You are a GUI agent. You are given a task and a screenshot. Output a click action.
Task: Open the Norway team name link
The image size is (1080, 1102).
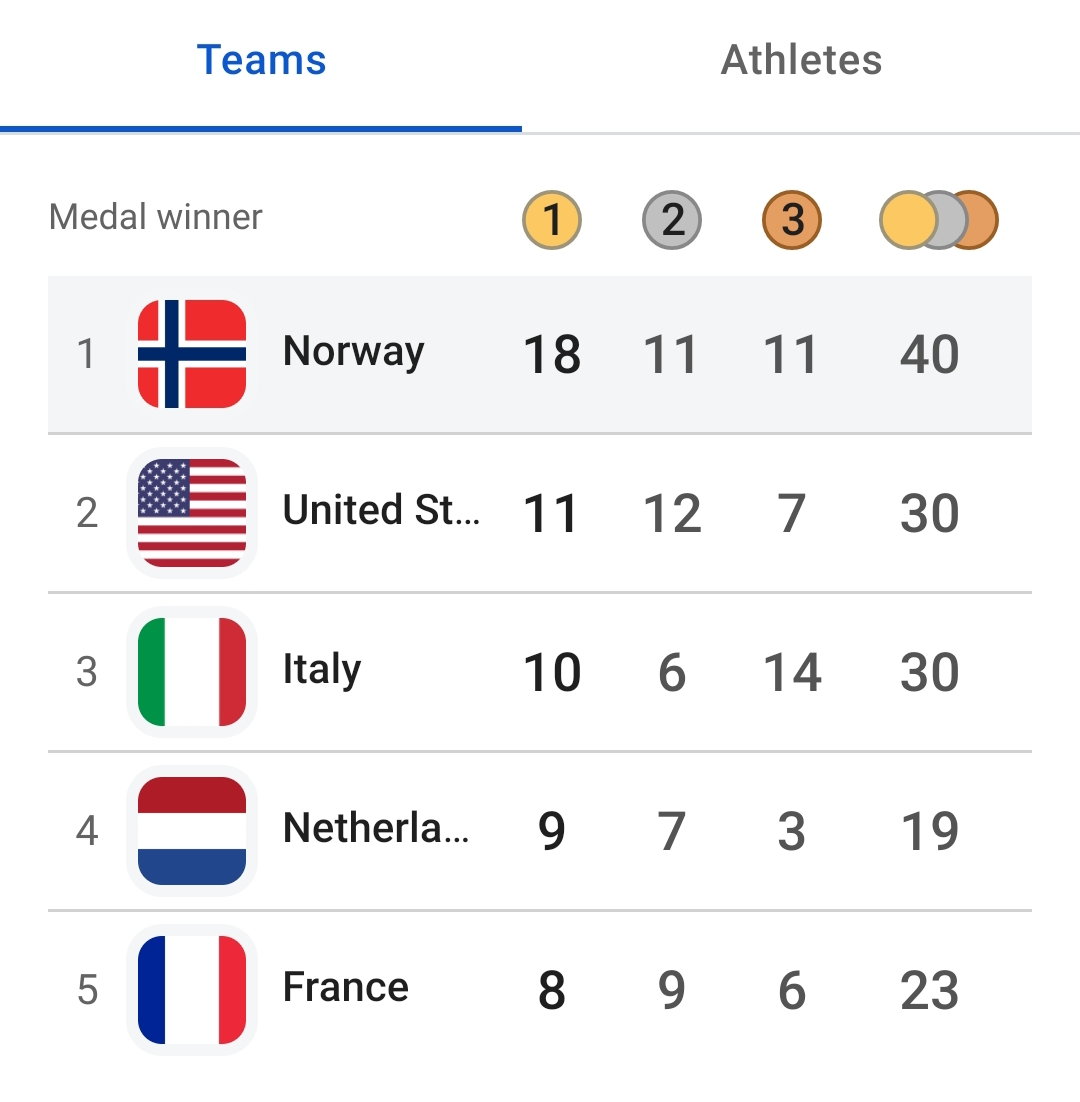pos(353,352)
